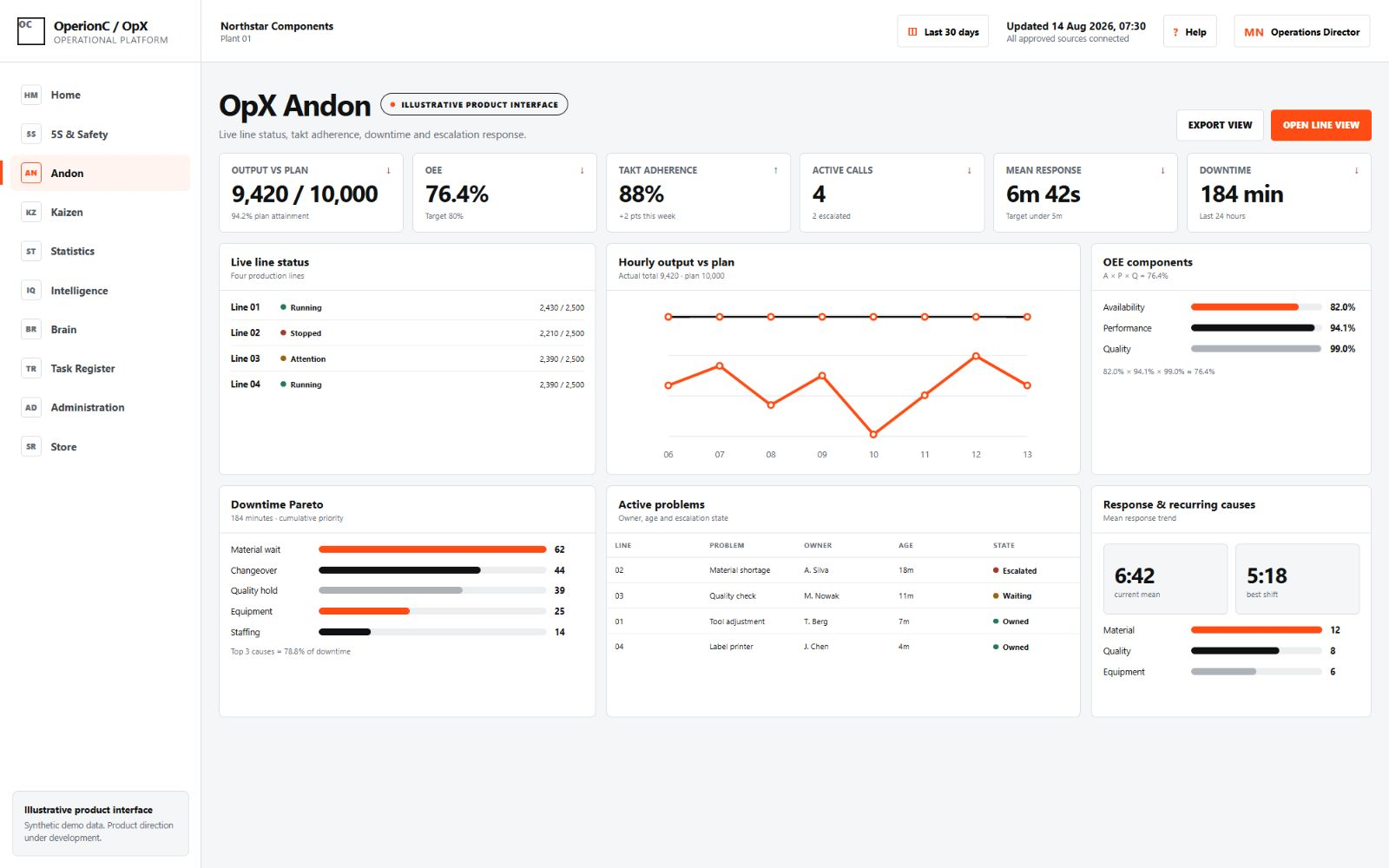This screenshot has width=1389, height=868.
Task: Click the Downtime arrow indicator in KPI card
Action: pyautogui.click(x=1356, y=171)
